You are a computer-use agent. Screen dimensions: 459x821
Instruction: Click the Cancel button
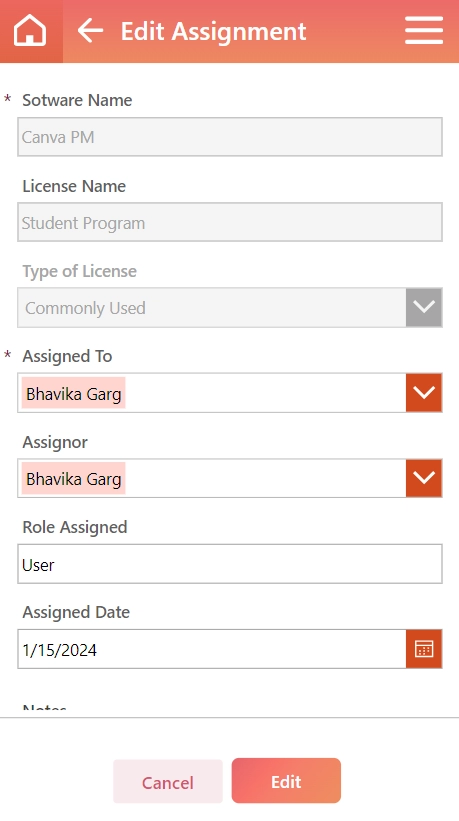pyautogui.click(x=168, y=782)
